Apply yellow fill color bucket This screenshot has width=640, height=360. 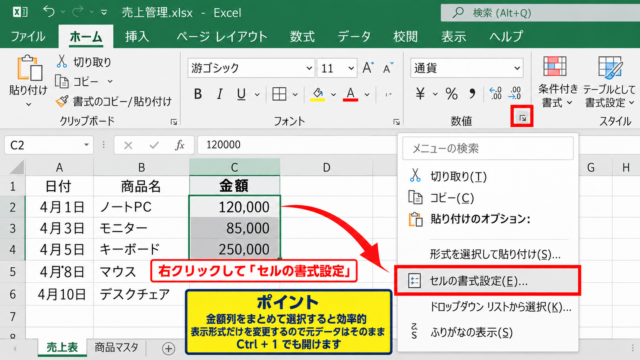[318, 94]
